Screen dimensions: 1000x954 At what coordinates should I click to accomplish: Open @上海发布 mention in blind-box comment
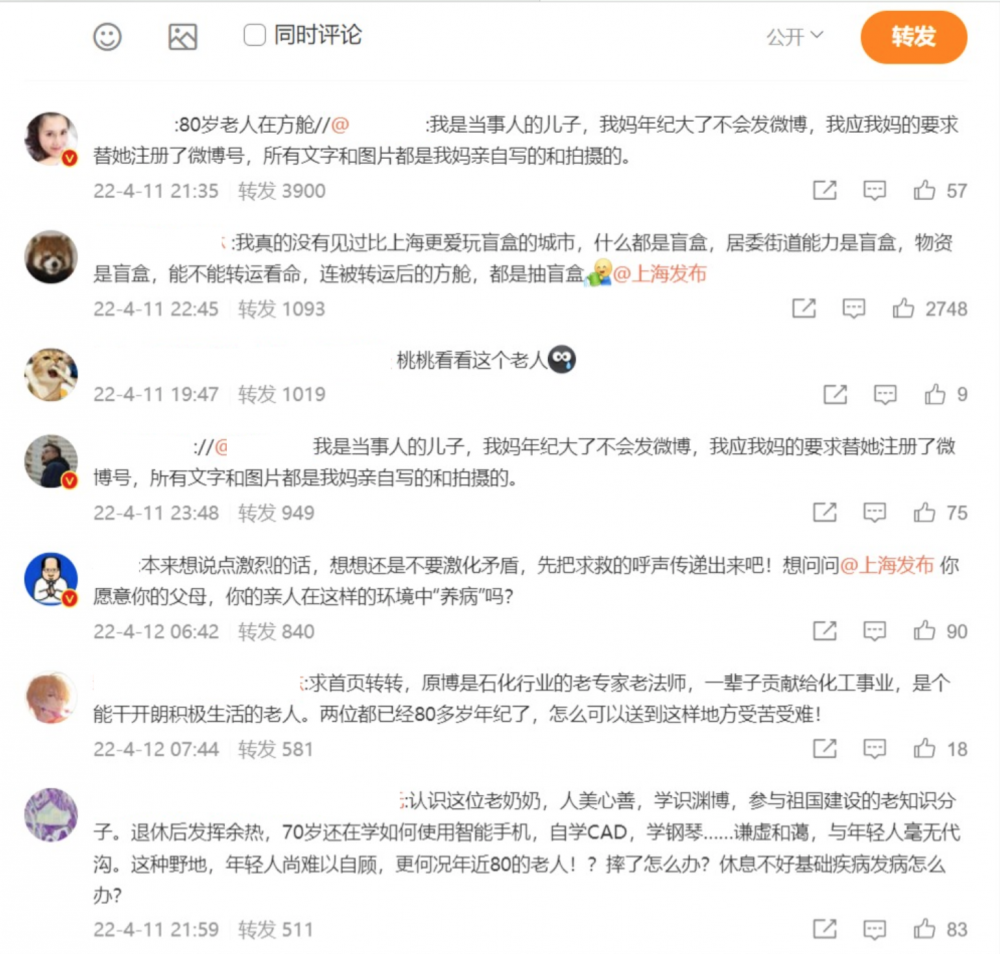659,274
